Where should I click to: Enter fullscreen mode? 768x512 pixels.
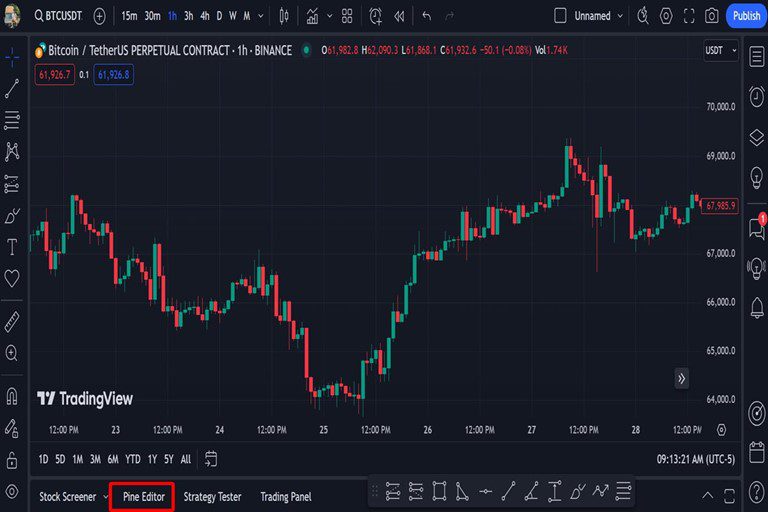tap(689, 16)
